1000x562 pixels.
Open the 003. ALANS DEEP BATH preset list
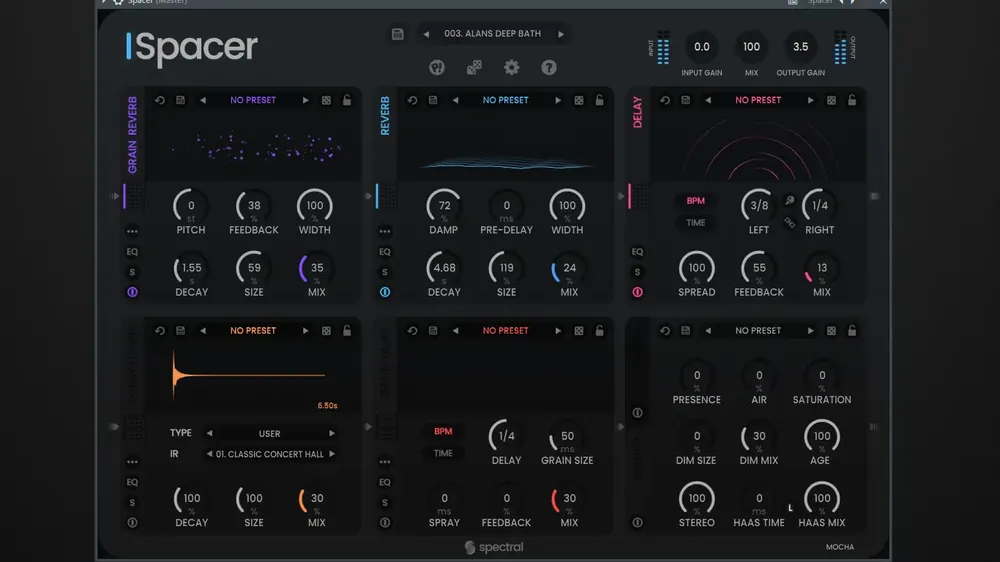point(492,33)
